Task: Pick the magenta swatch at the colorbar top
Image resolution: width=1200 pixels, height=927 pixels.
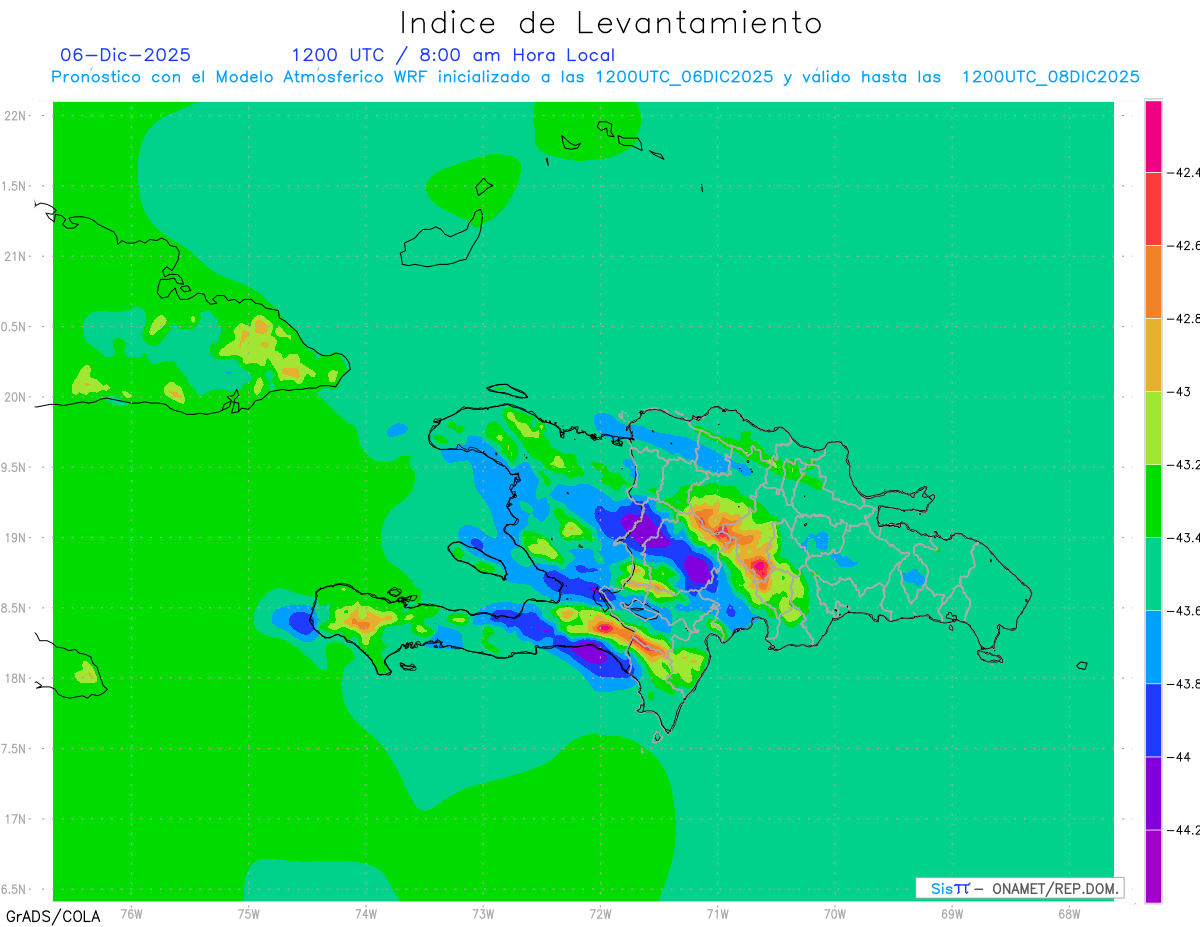Action: pos(1153,136)
